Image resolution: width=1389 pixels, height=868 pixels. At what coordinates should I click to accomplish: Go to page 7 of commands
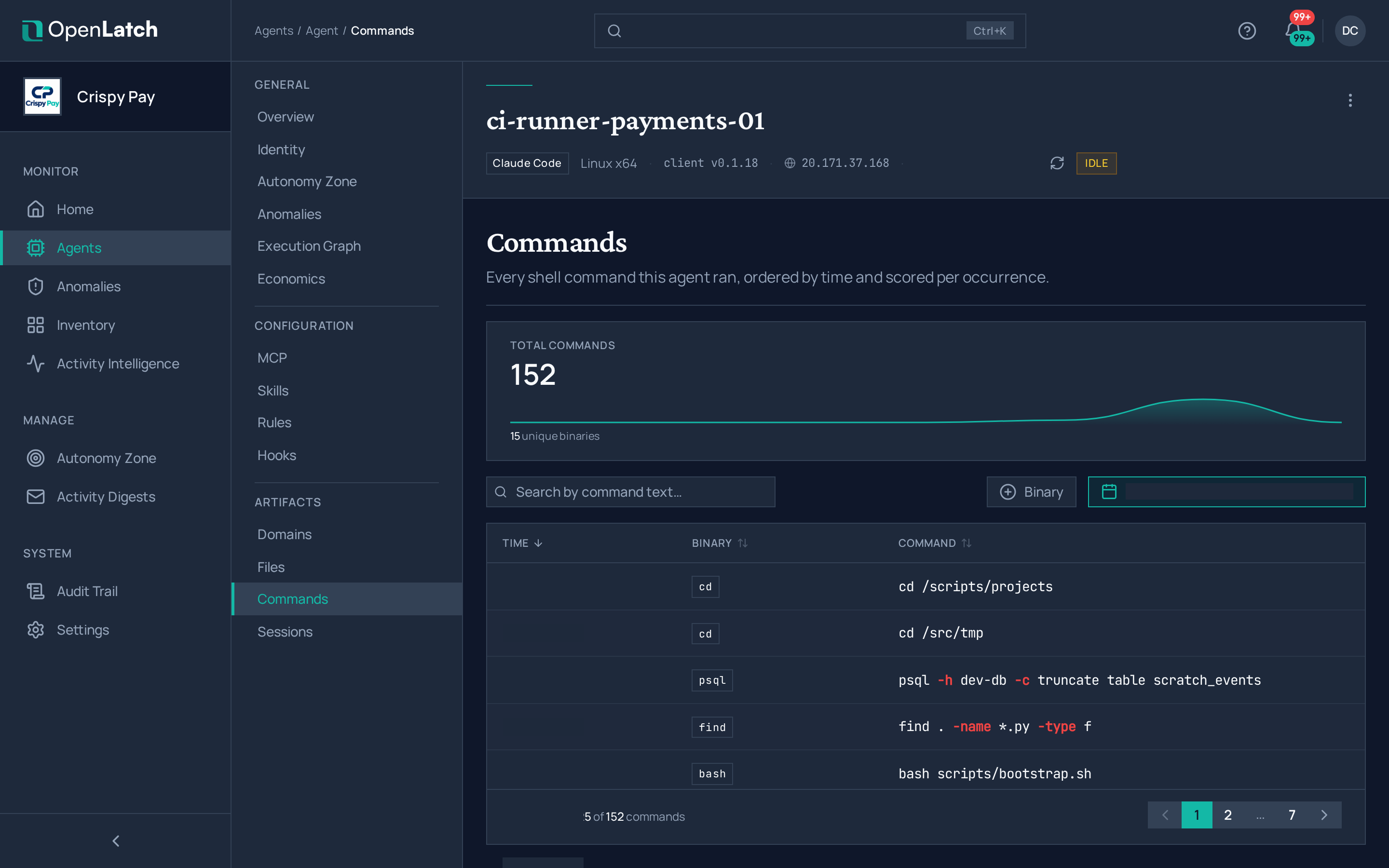pos(1292,815)
